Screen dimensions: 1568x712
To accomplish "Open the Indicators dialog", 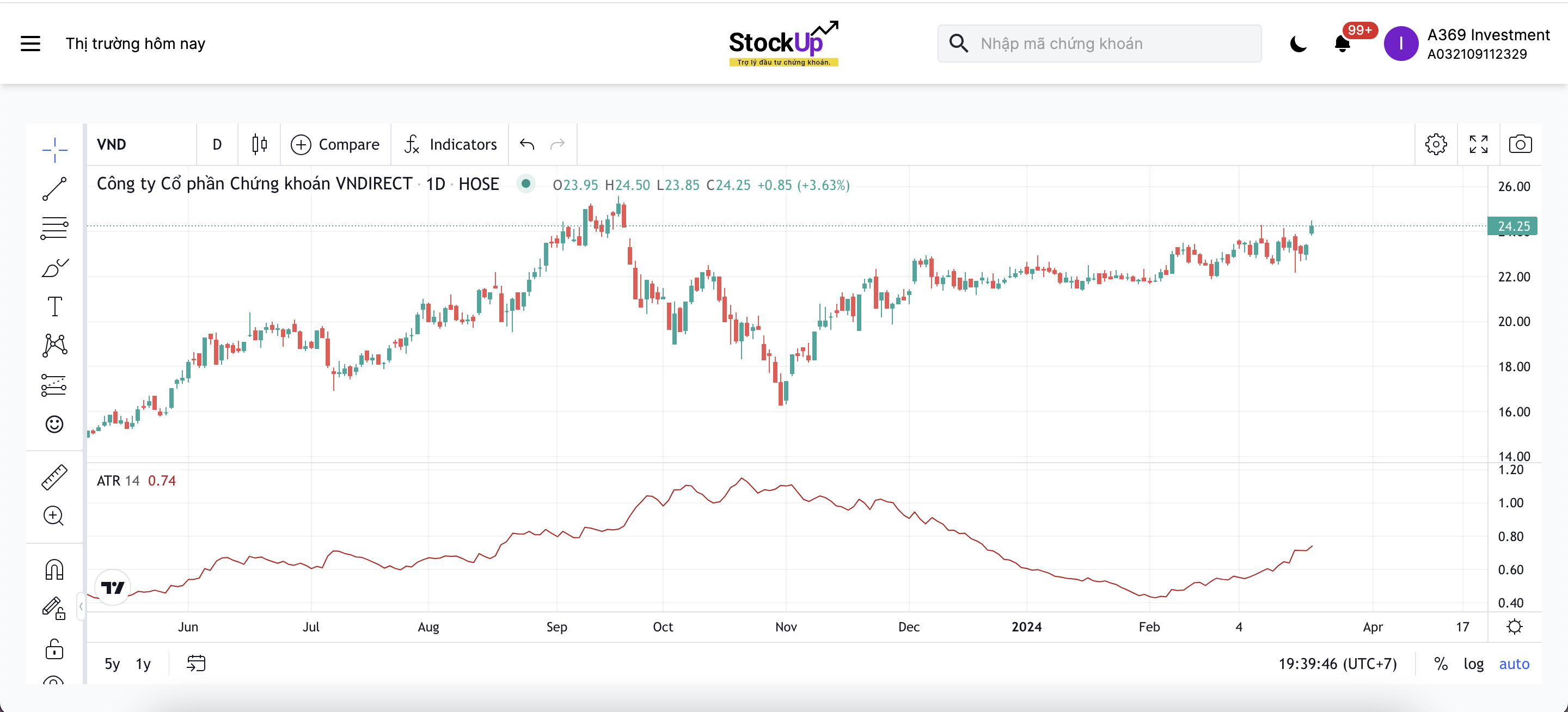I will pos(450,144).
